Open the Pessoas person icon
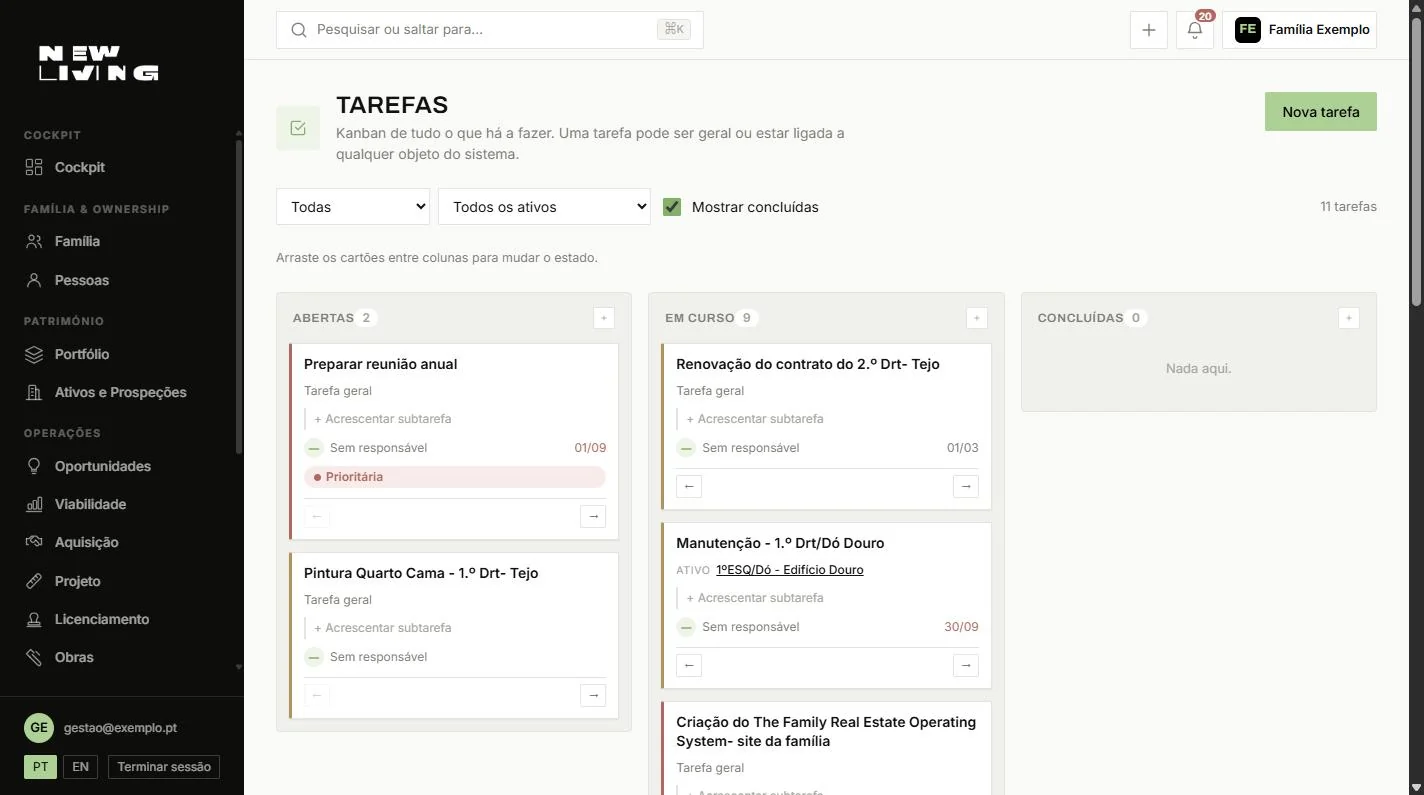The width and height of the screenshot is (1424, 795). point(34,280)
